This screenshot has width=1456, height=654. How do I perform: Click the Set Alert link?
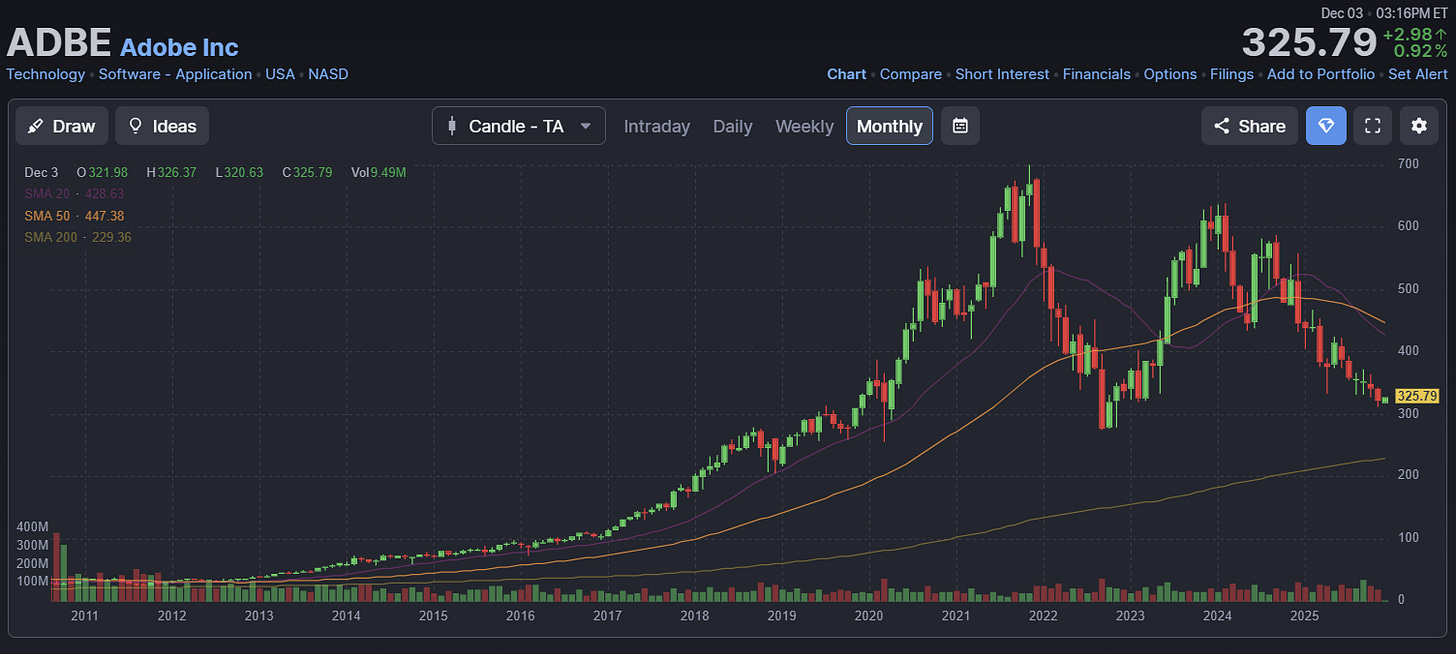tap(1418, 74)
